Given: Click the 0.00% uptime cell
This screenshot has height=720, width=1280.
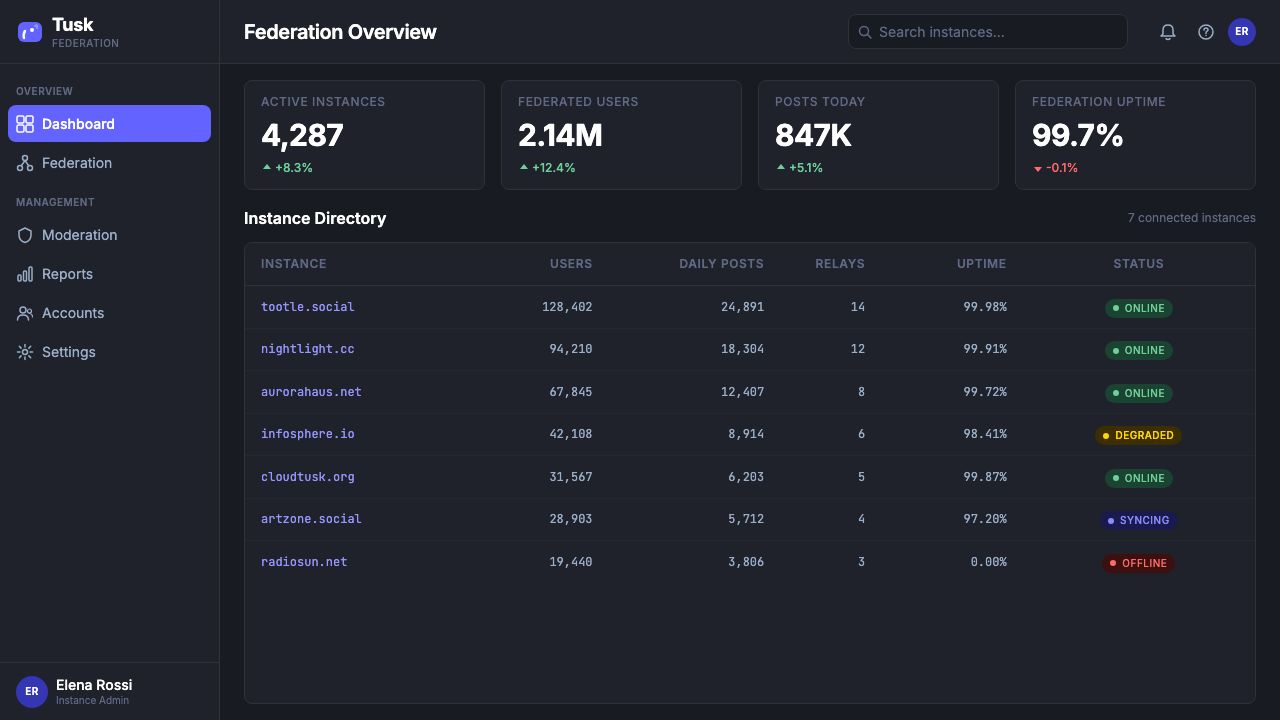Looking at the screenshot, I should coord(989,562).
